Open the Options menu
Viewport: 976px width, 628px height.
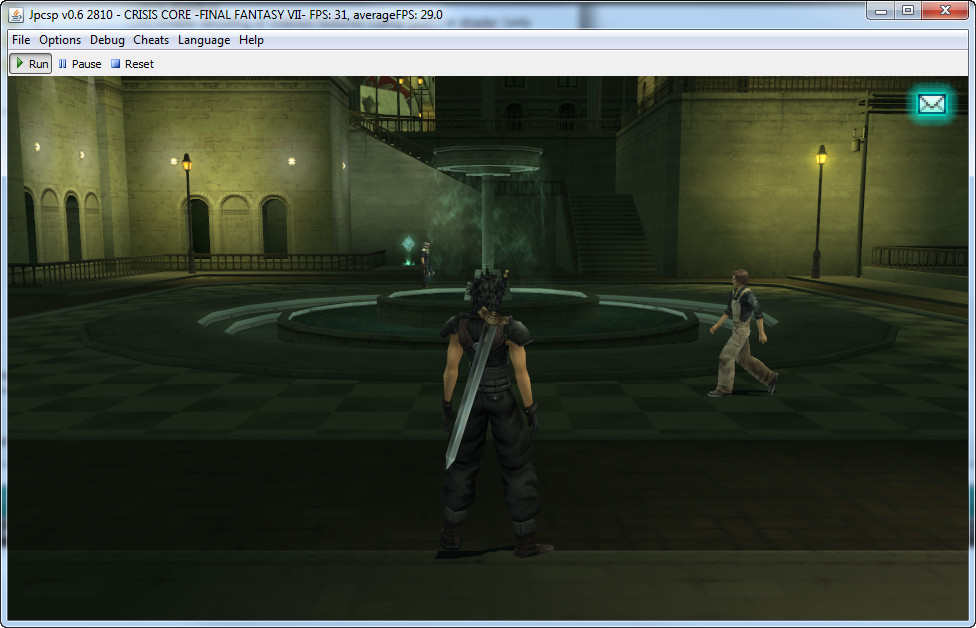pos(60,40)
